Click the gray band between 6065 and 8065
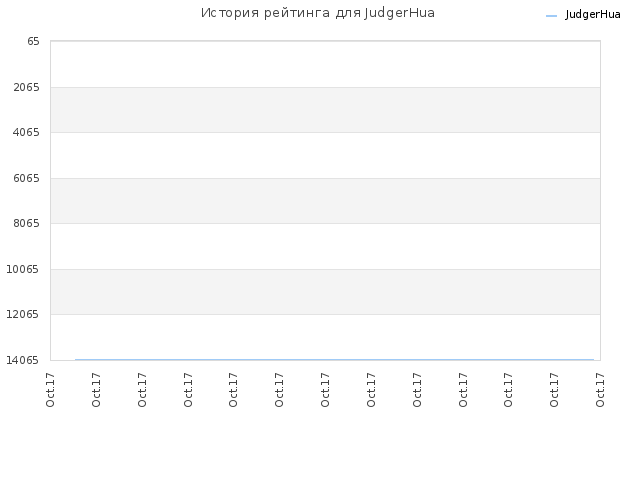Screen dimensions: 640x480 point(325,201)
